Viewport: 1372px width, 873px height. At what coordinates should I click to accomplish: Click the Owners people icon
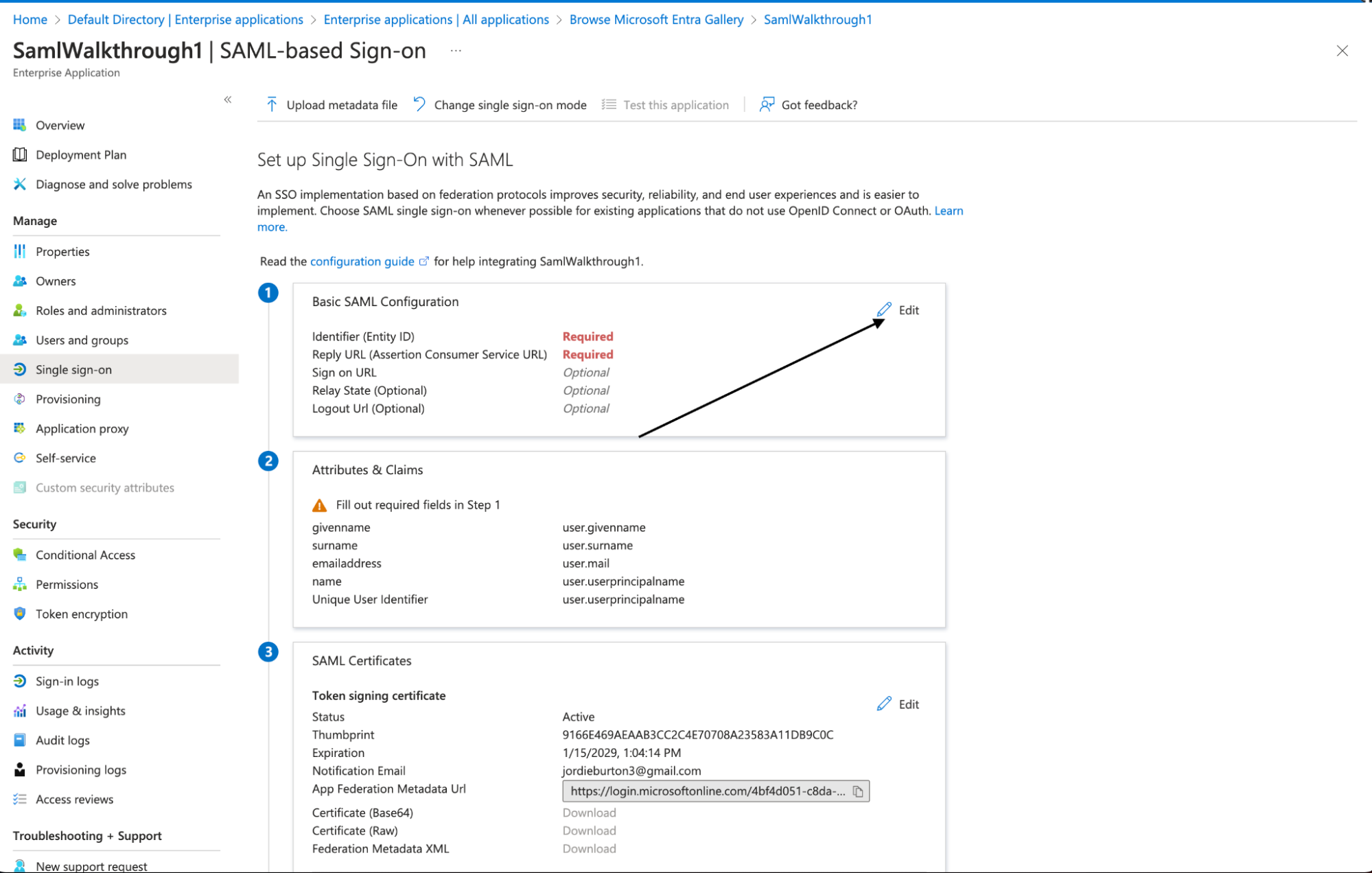[x=19, y=281]
